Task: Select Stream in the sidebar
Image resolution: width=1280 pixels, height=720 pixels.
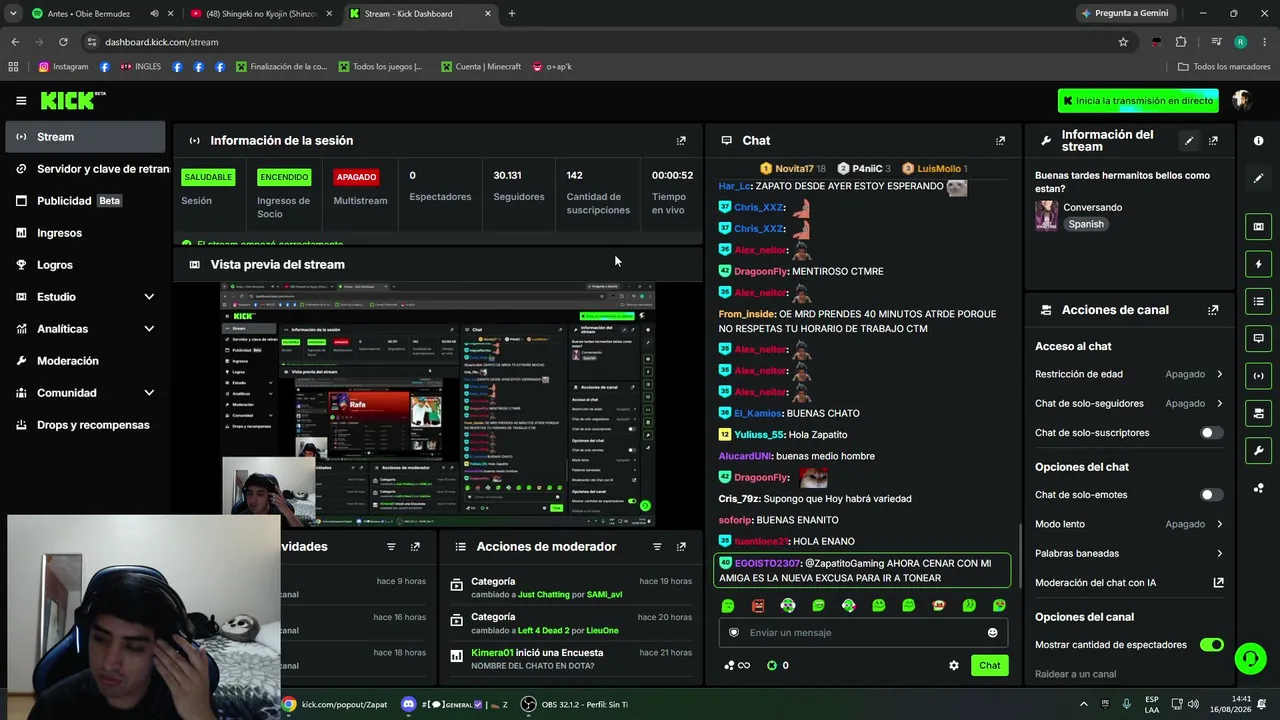Action: click(x=85, y=137)
